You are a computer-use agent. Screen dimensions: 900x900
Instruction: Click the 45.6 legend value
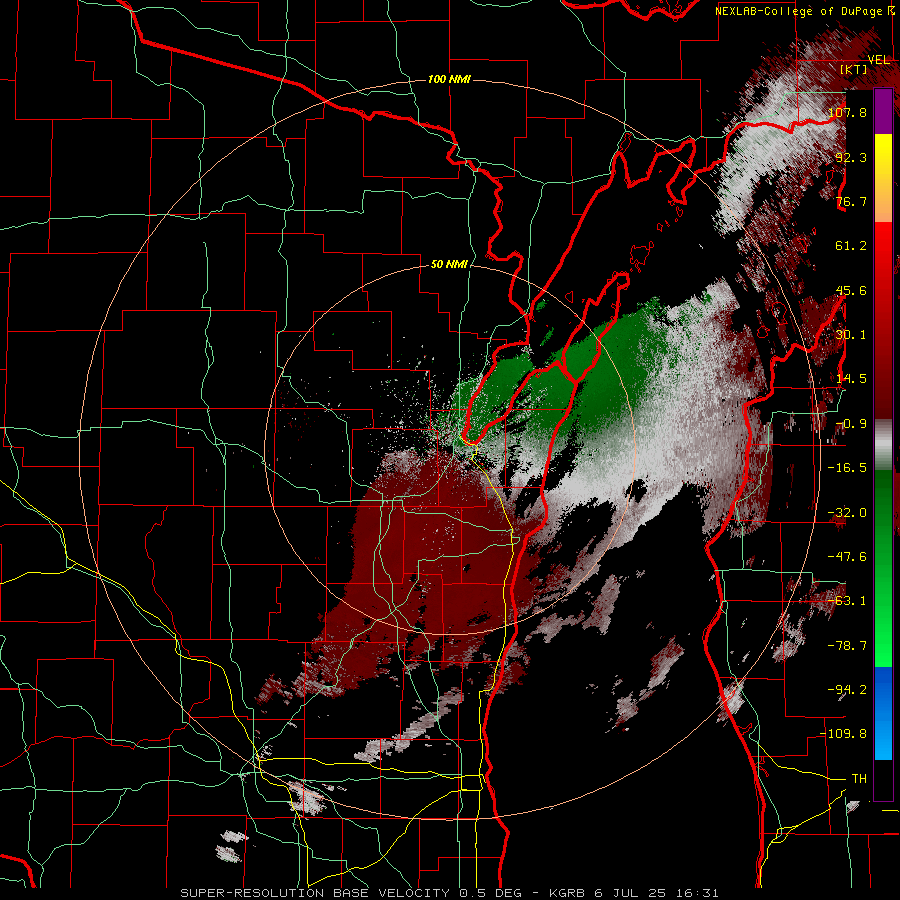coord(851,290)
